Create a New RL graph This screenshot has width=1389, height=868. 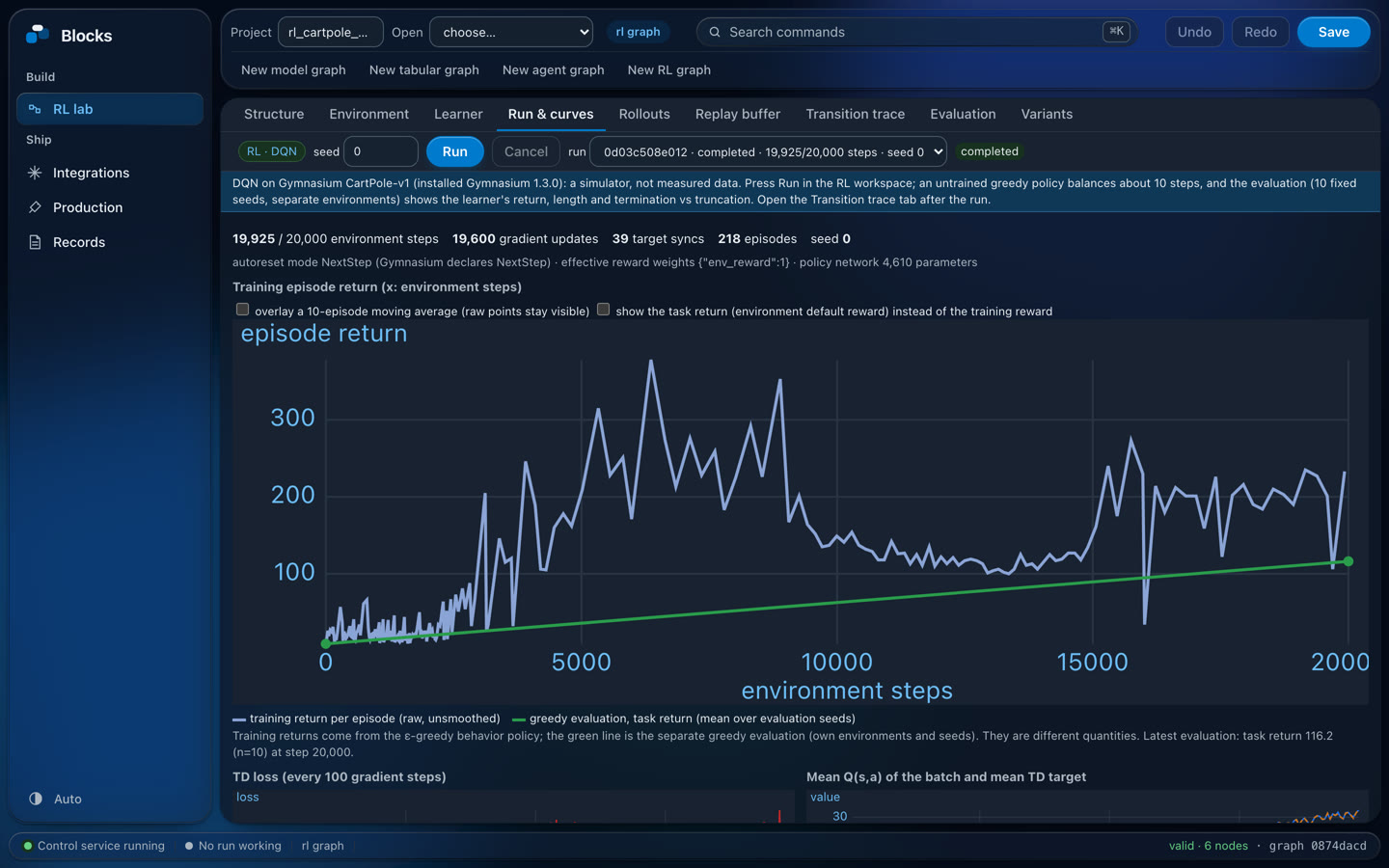coord(668,69)
